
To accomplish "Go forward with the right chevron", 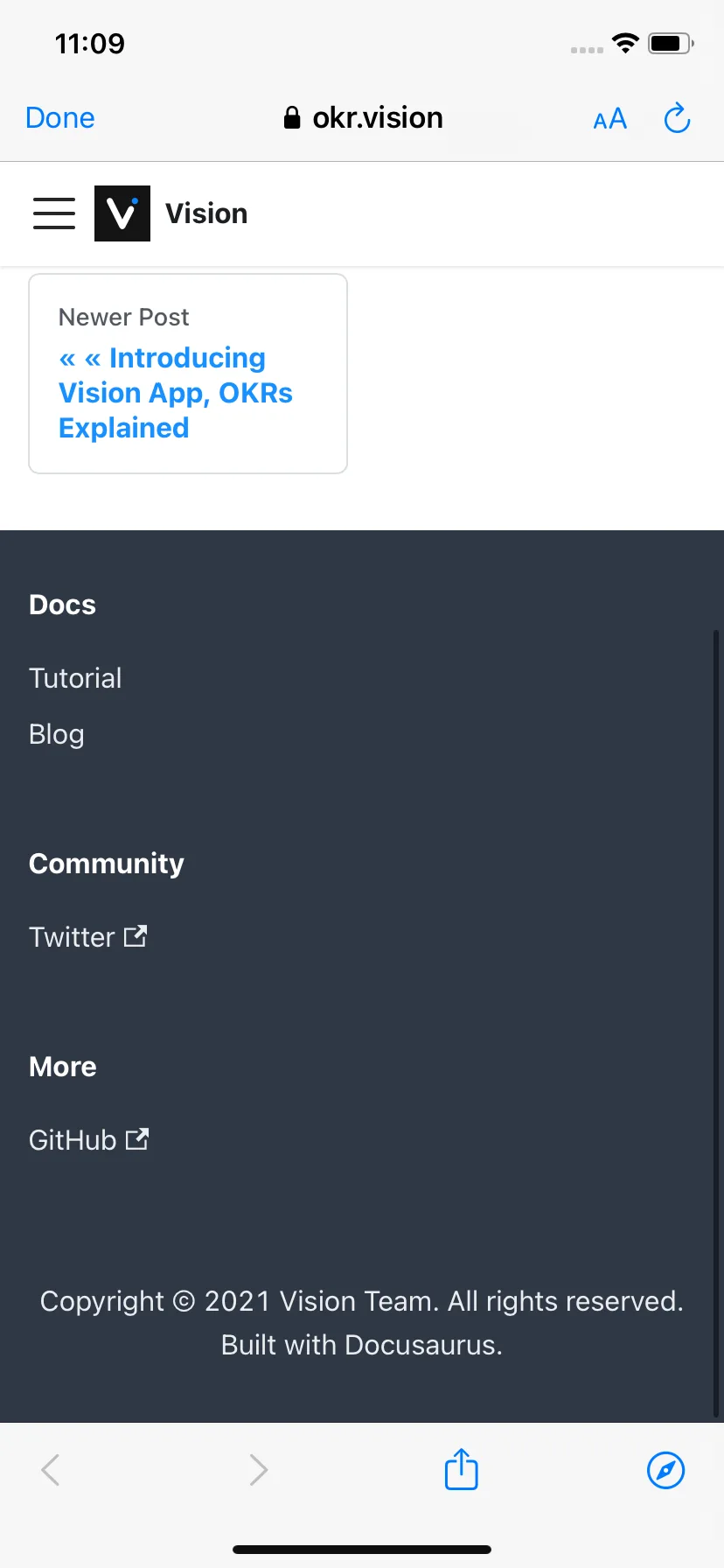I will (258, 1470).
